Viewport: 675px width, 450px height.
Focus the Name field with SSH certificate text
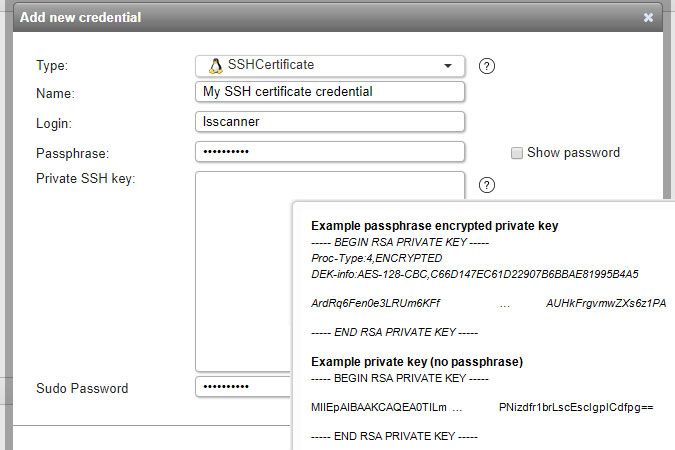click(x=330, y=92)
